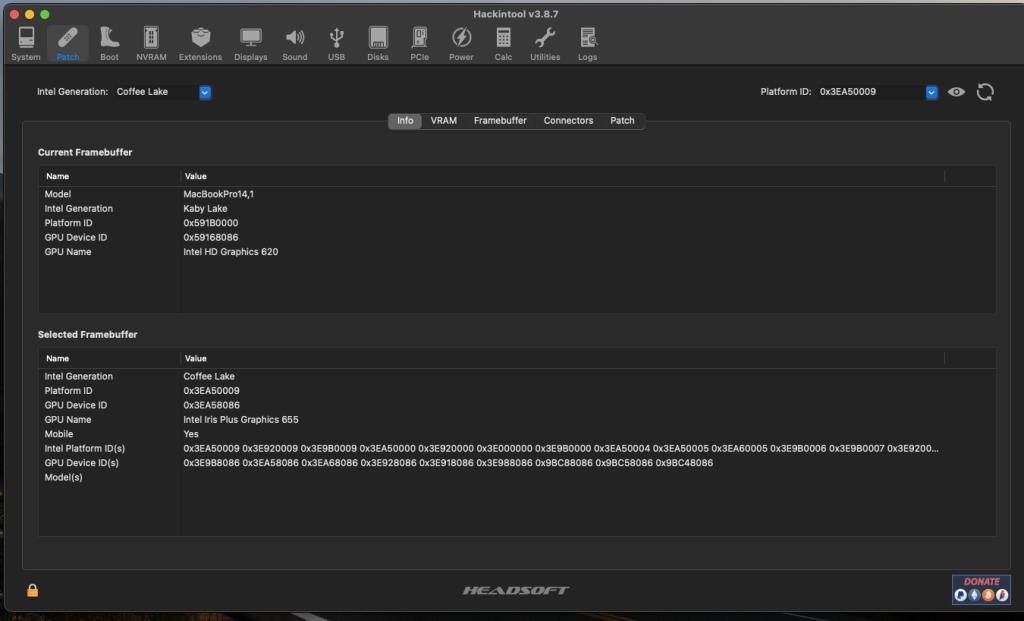This screenshot has height=621, width=1024.
Task: Open the Power section
Action: point(461,43)
